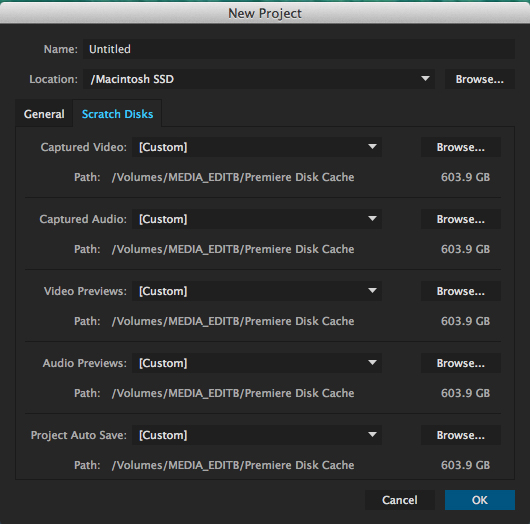Switch to the General tab

(x=44, y=114)
